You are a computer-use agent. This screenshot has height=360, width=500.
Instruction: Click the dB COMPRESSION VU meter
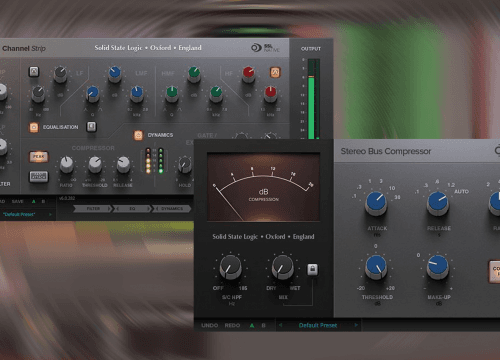(x=263, y=187)
